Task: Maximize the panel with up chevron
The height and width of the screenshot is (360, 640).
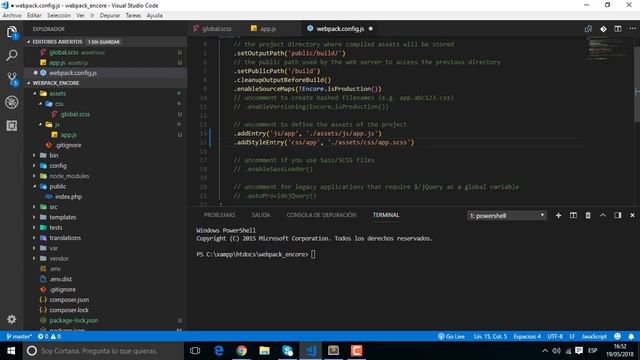Action: pyautogui.click(x=603, y=215)
